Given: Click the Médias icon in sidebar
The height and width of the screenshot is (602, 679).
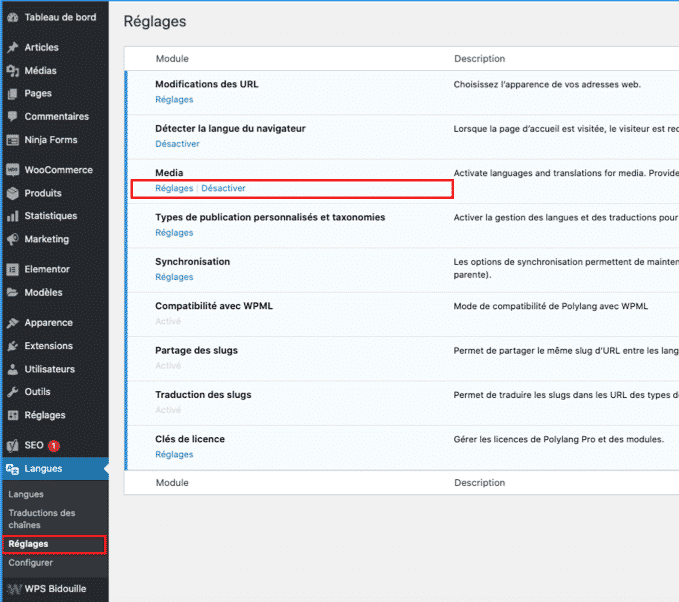Looking at the screenshot, I should (13, 71).
